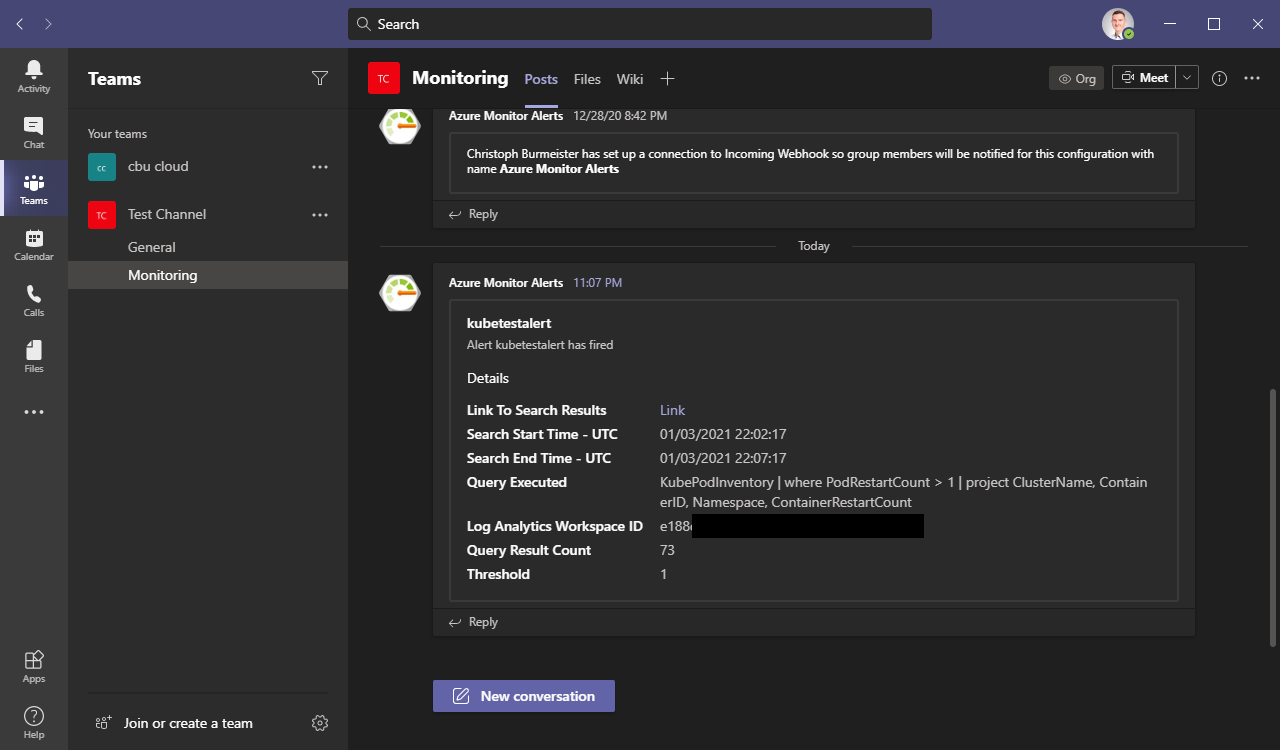Expand the Meet dropdown arrow

tap(1187, 78)
